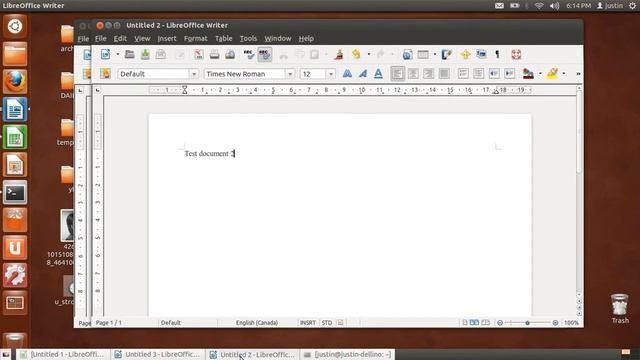This screenshot has height=360, width=640.
Task: Open the paragraph style Default dropdown
Action: coord(194,74)
